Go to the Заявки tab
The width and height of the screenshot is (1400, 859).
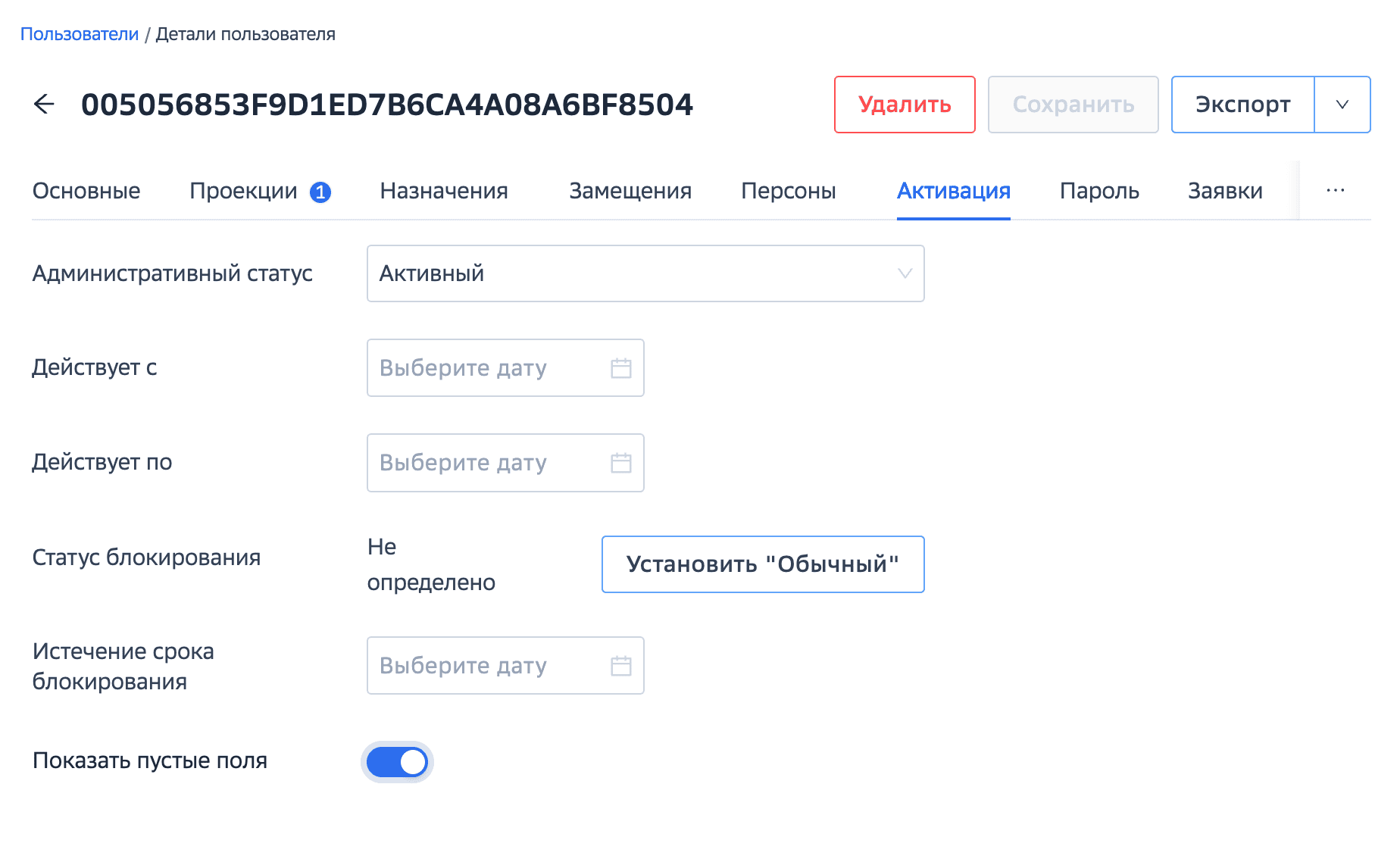click(1225, 191)
